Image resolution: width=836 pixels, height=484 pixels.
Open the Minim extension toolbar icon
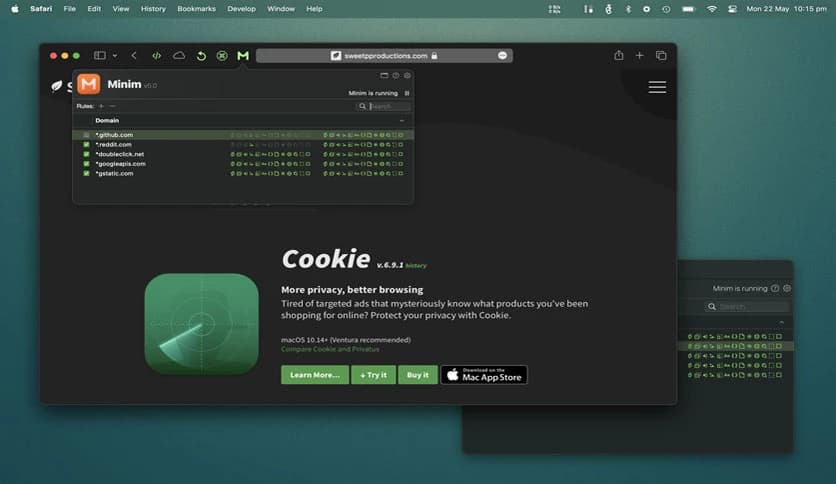point(243,55)
